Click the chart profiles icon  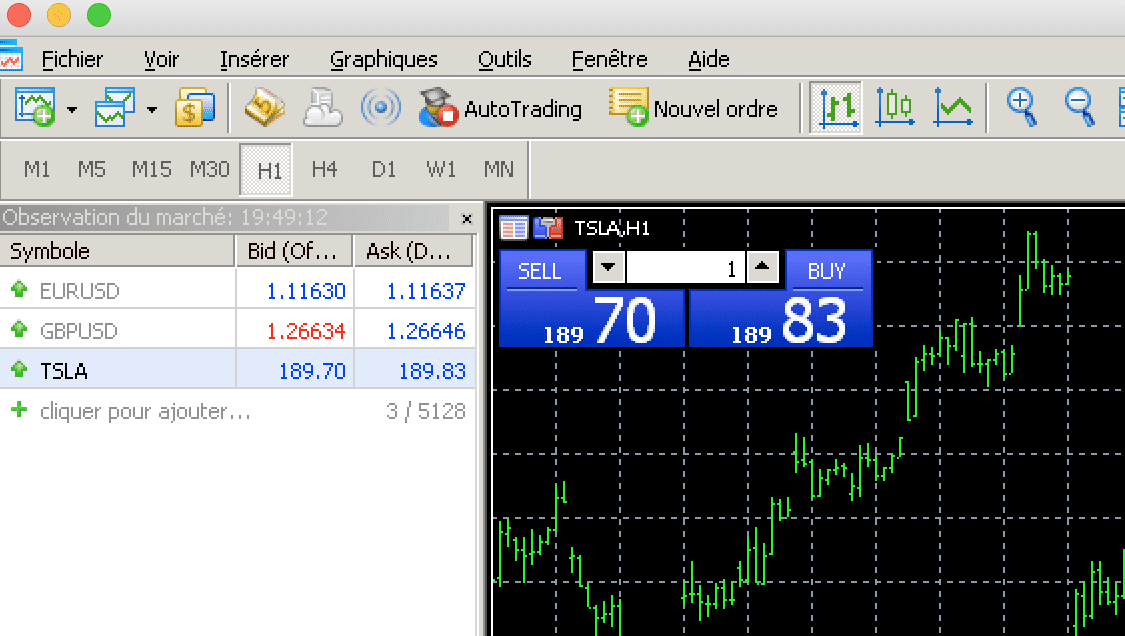click(113, 107)
